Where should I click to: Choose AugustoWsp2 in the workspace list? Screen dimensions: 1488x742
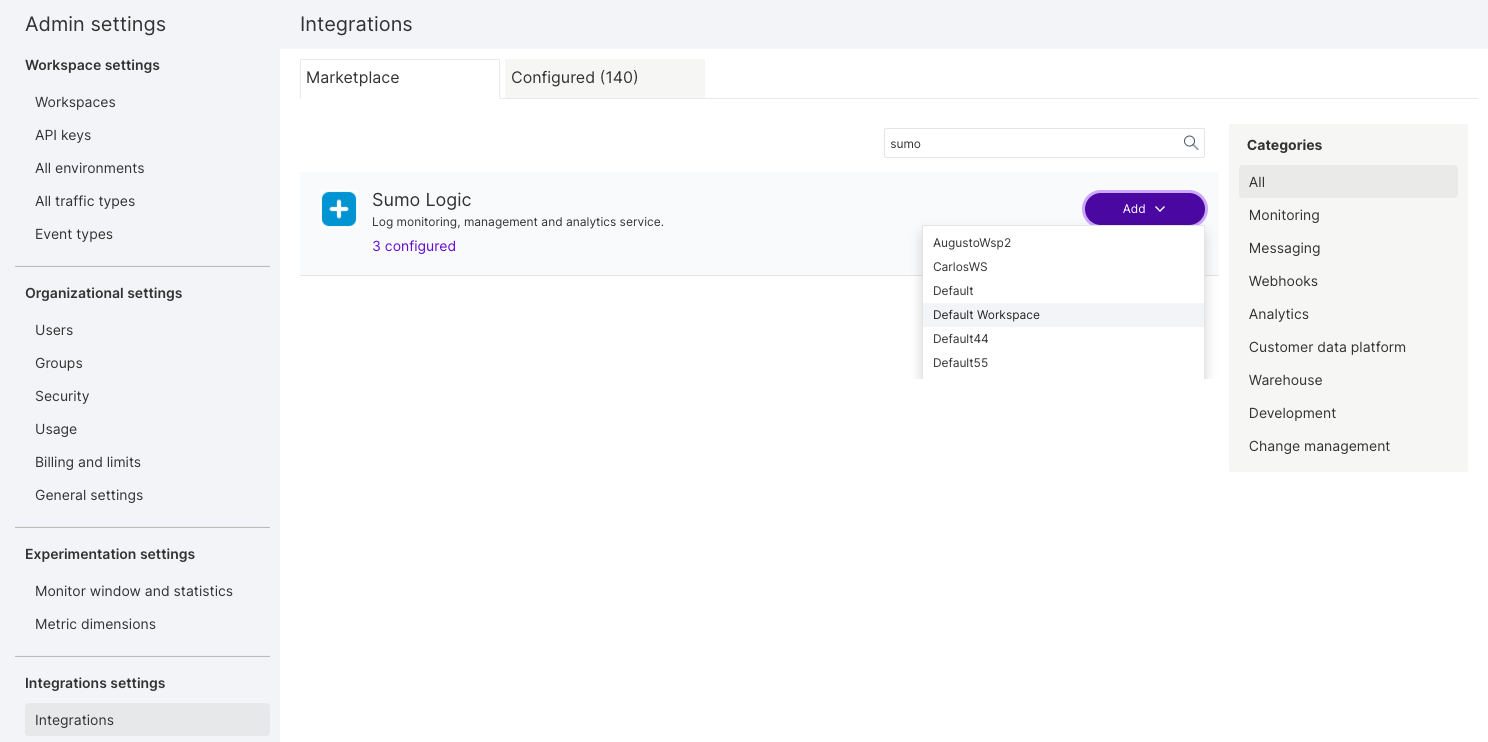pyautogui.click(x=971, y=243)
